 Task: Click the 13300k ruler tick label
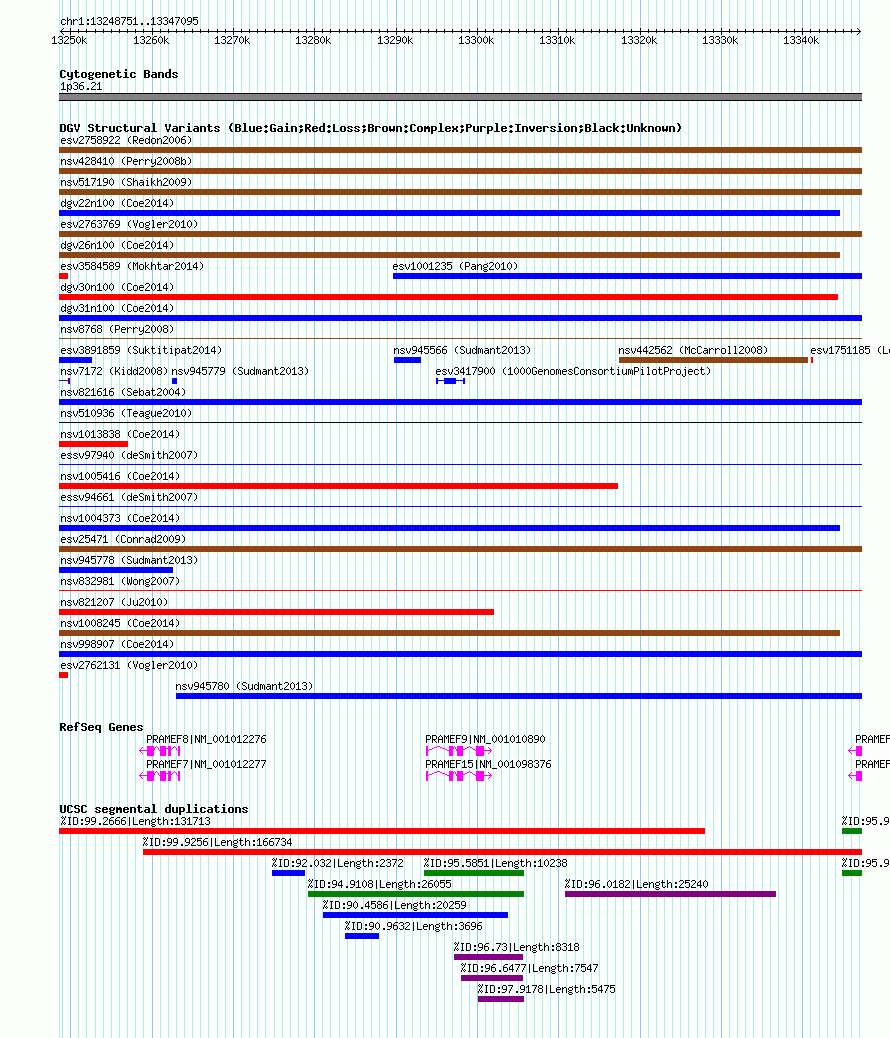click(x=476, y=40)
